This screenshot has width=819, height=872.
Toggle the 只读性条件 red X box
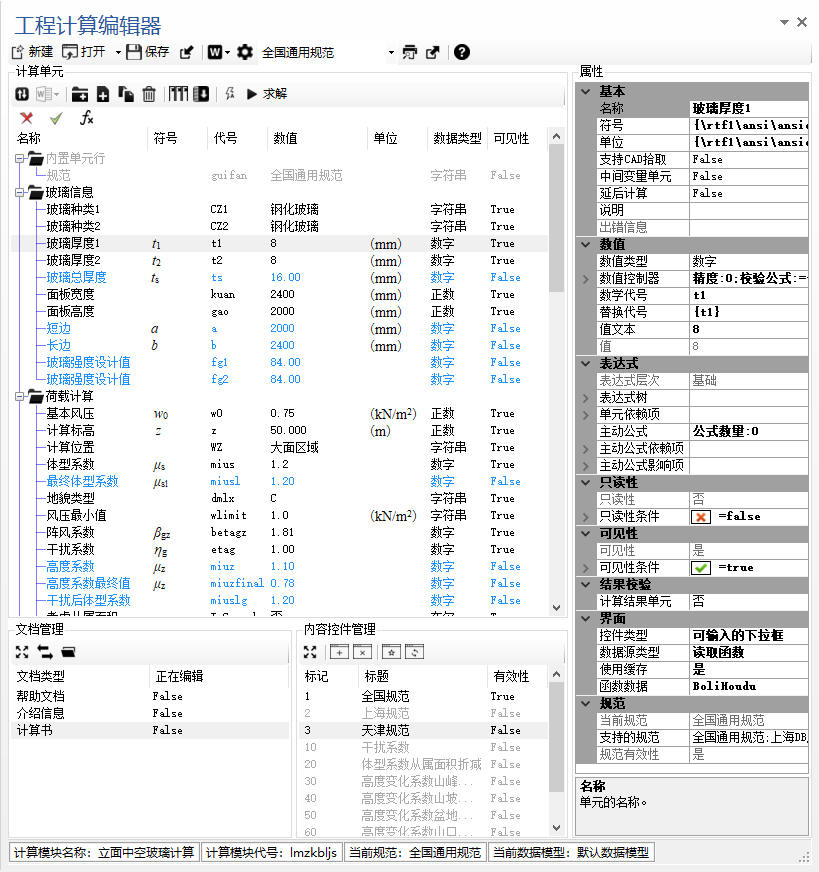pyautogui.click(x=702, y=516)
